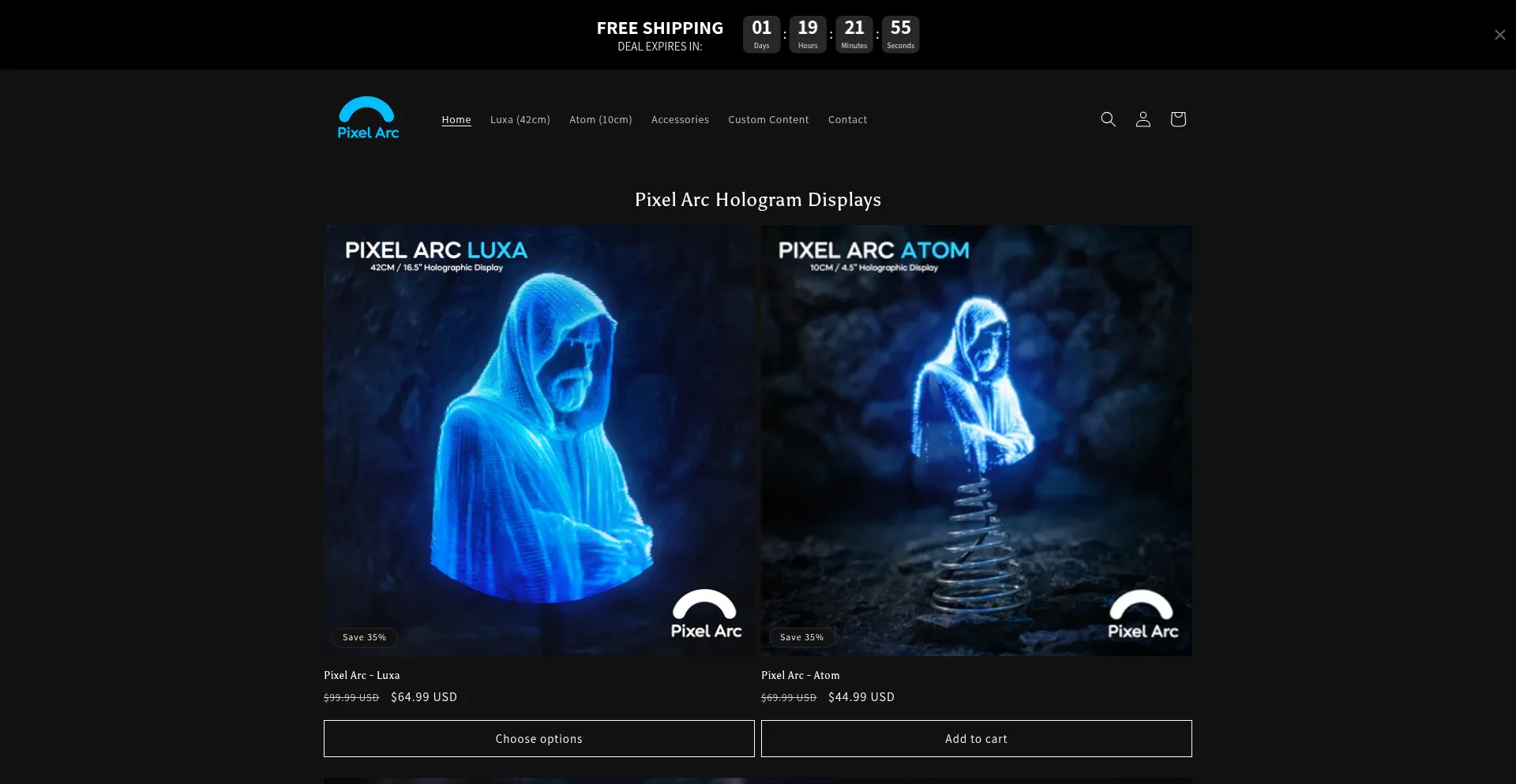The height and width of the screenshot is (784, 1516).
Task: Click the countdown Minutes counter
Action: (854, 35)
